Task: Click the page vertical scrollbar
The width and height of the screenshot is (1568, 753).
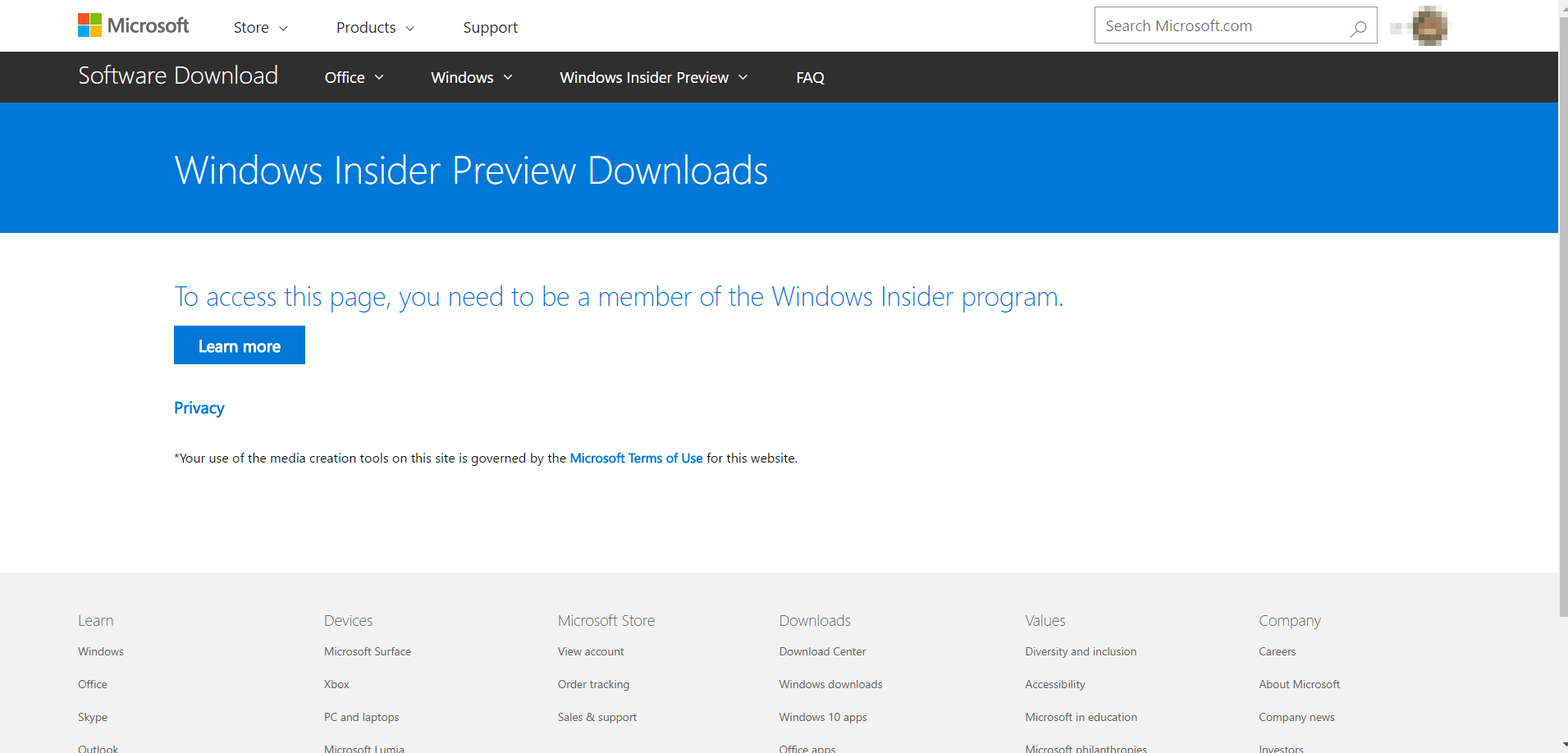Action: pyautogui.click(x=1563, y=316)
